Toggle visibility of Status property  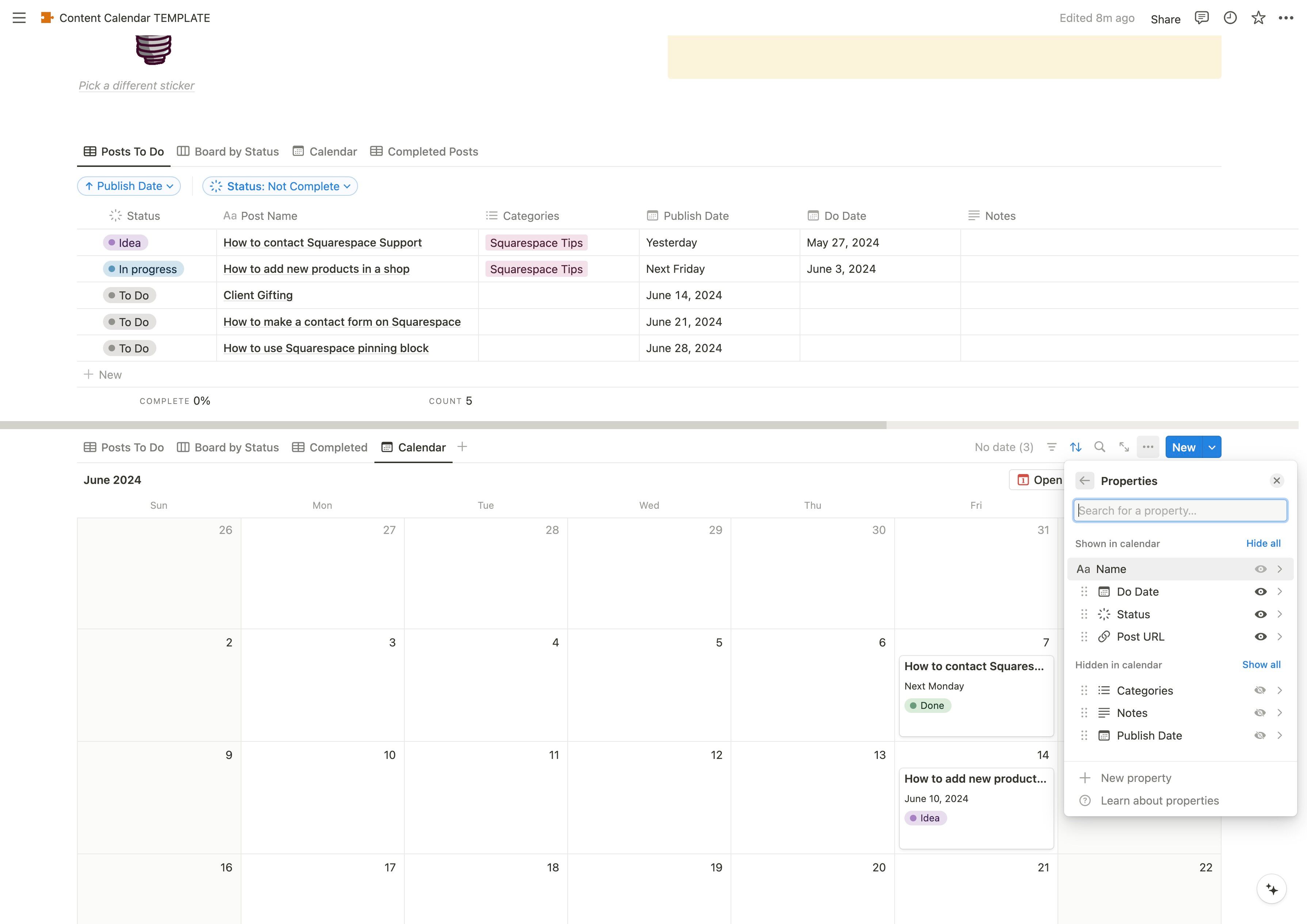1260,615
